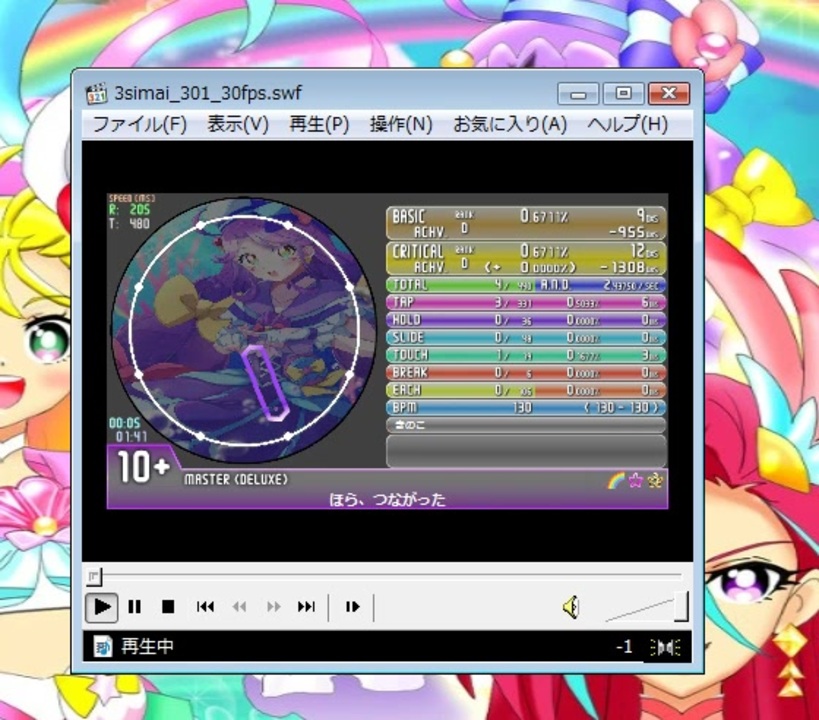Click the seek bar thumb
This screenshot has height=720, width=819.
[x=94, y=576]
